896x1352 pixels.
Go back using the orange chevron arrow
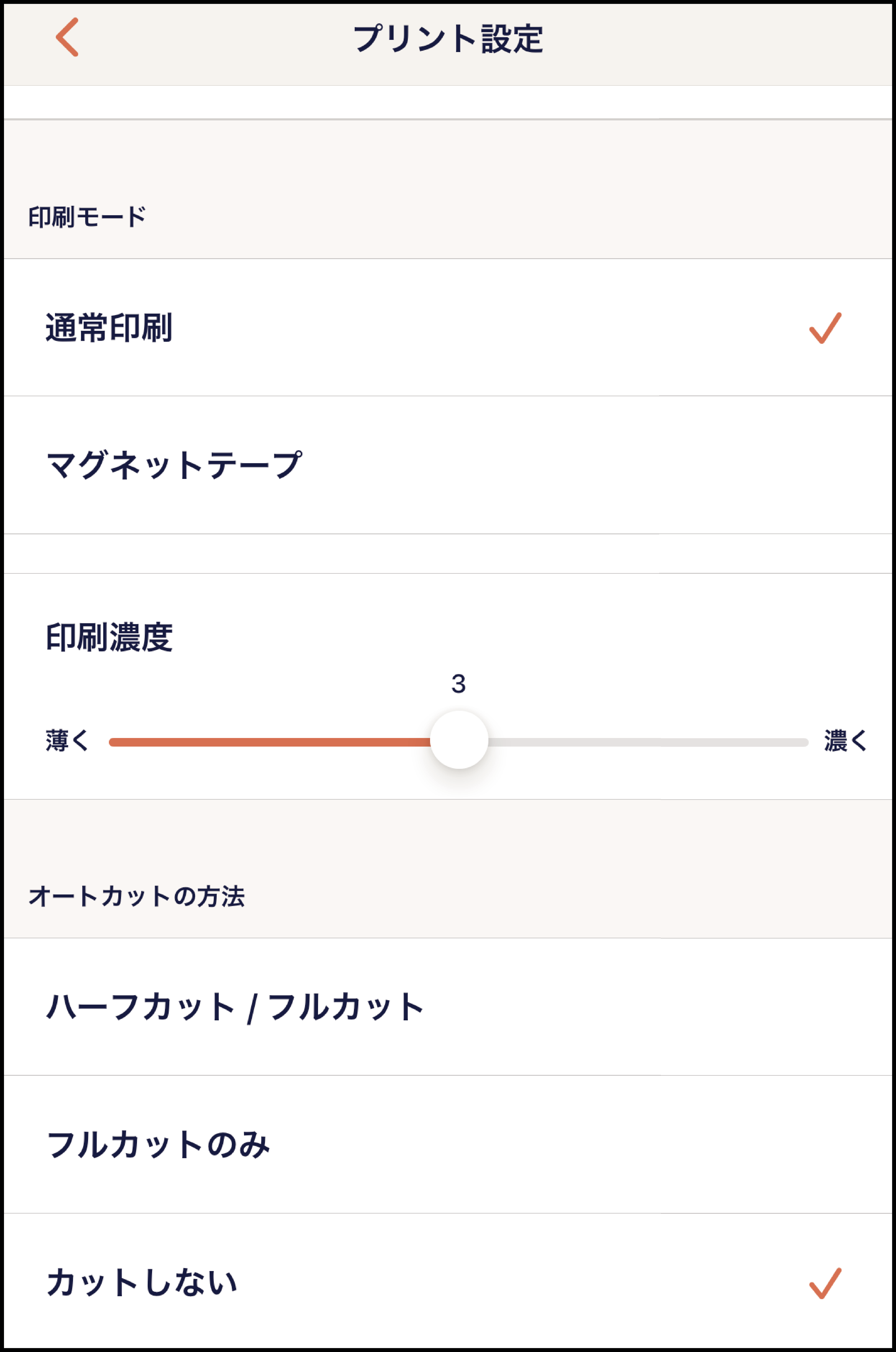tap(67, 37)
